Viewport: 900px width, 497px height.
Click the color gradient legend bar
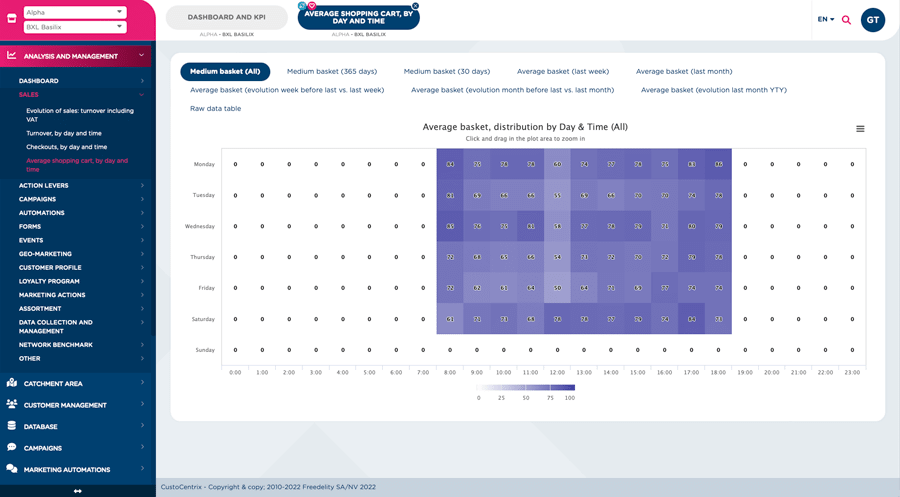526,387
